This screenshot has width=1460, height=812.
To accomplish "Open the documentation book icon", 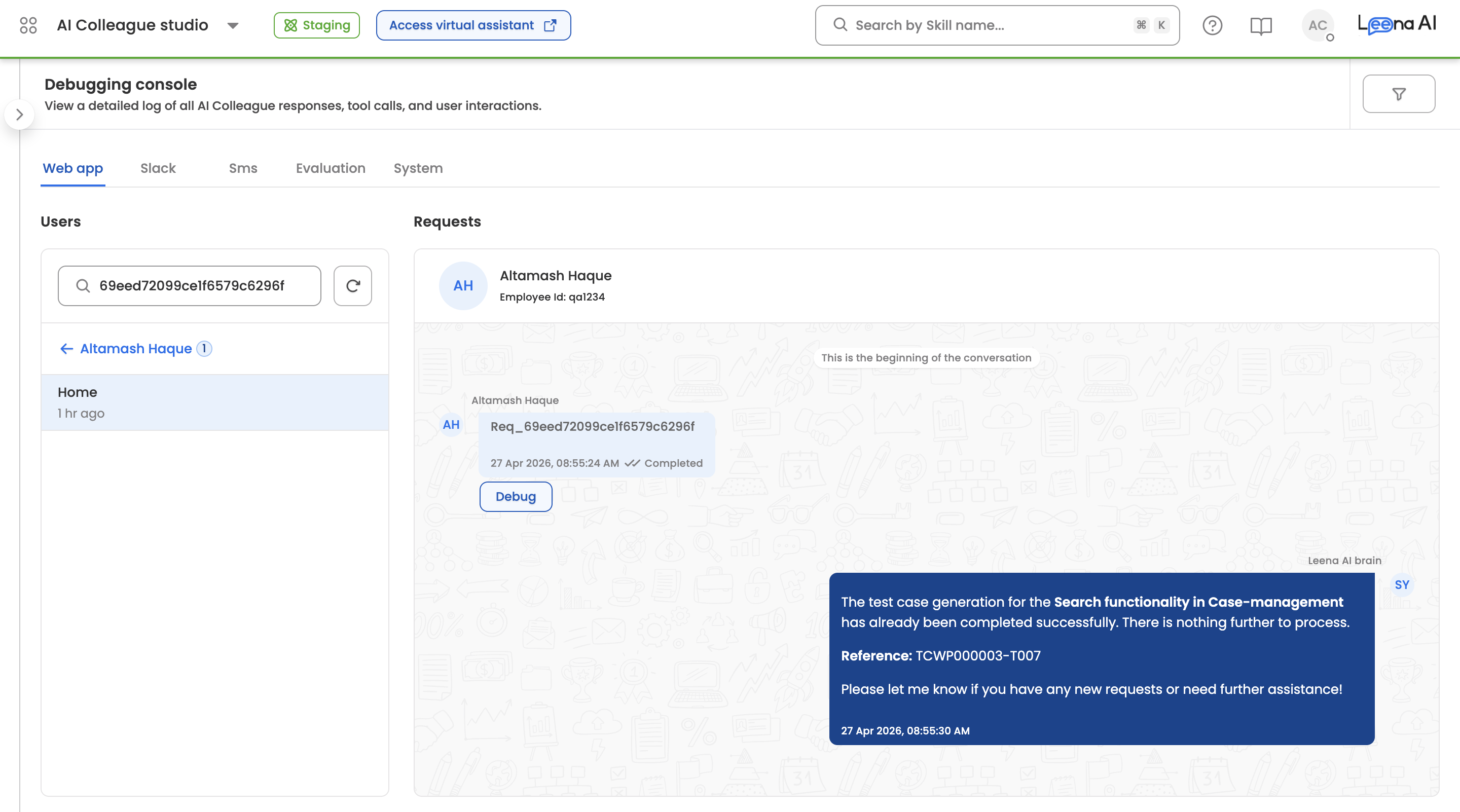I will point(1260,25).
